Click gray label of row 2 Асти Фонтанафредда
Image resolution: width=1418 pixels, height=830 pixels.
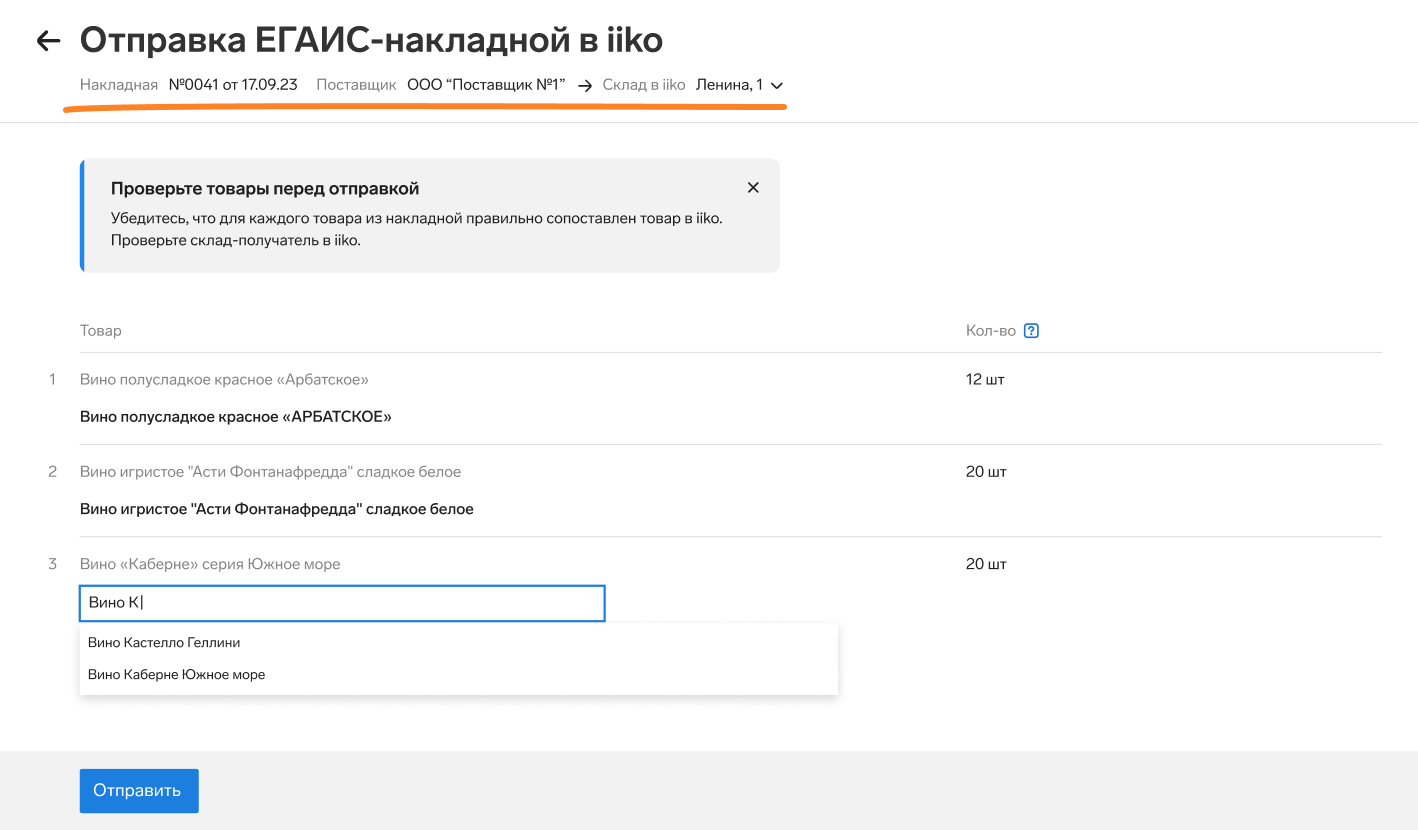pos(270,472)
